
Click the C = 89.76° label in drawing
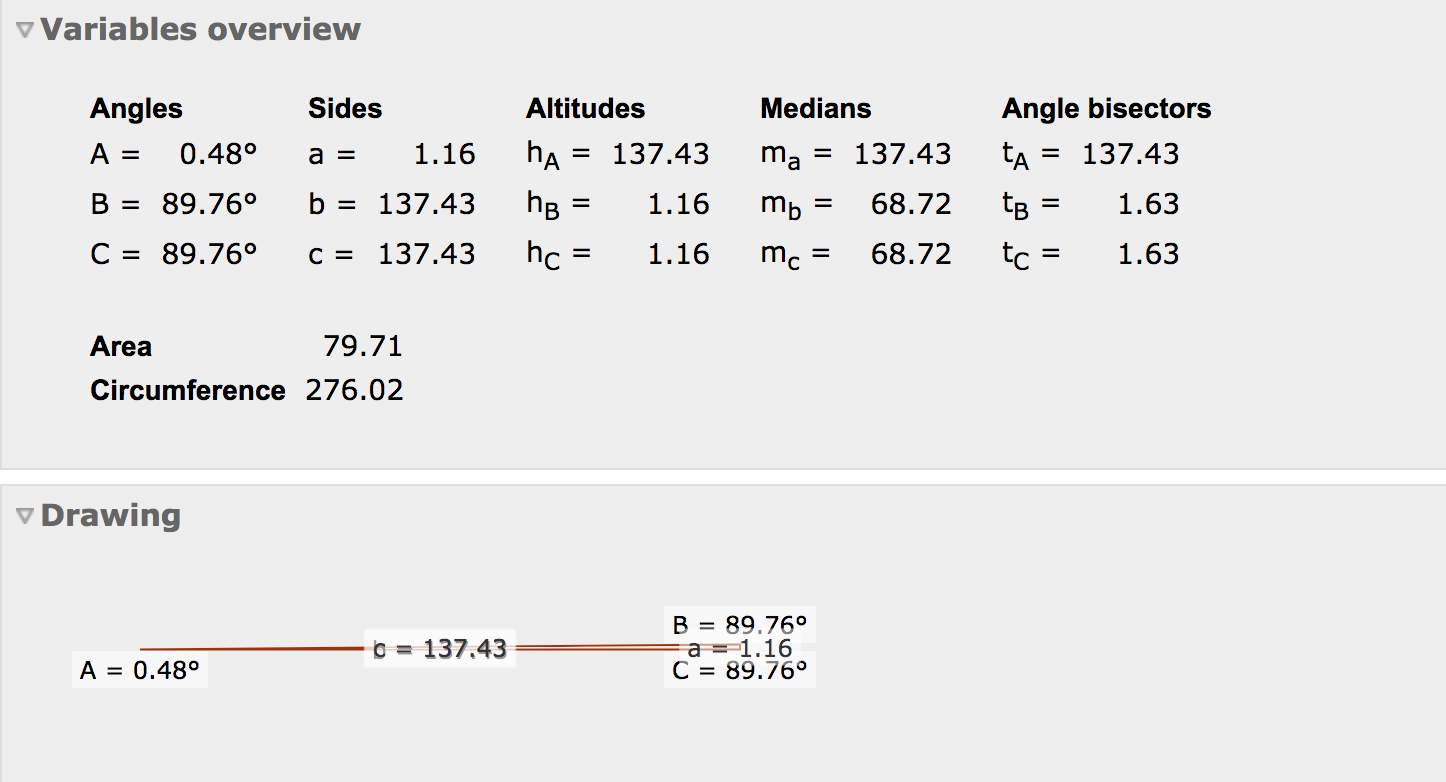point(739,671)
